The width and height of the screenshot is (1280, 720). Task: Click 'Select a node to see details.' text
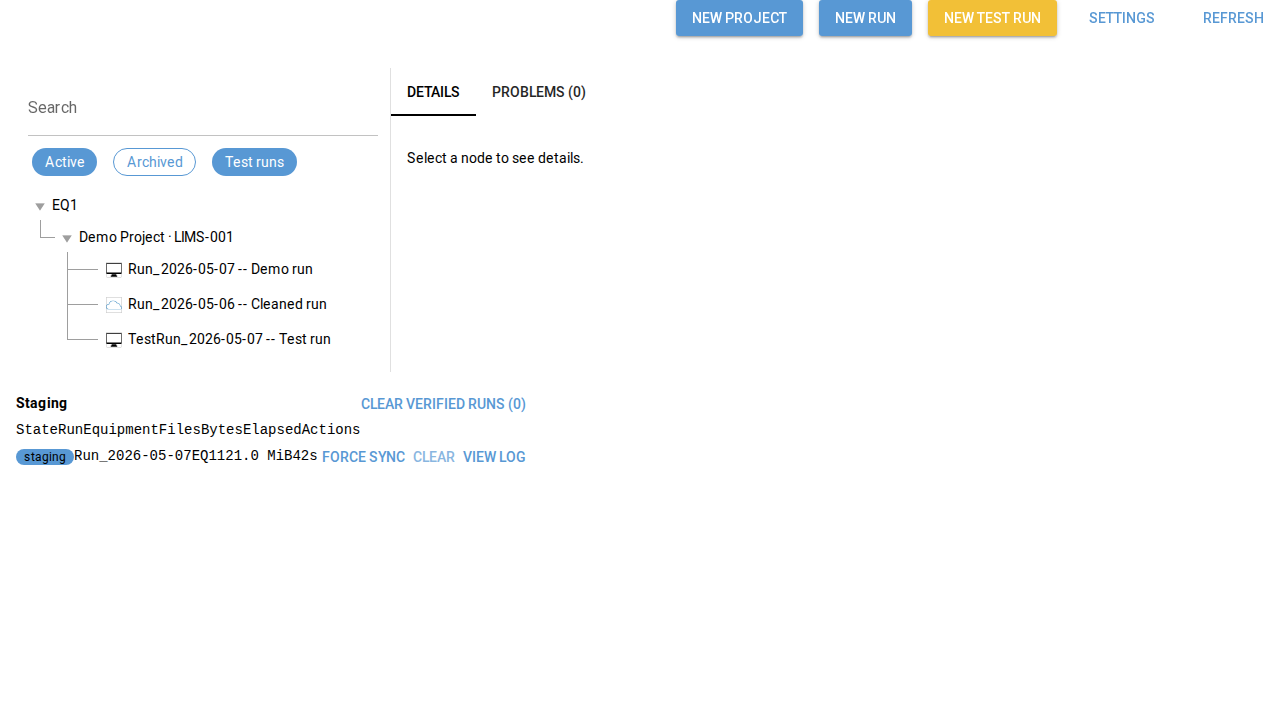click(x=495, y=158)
